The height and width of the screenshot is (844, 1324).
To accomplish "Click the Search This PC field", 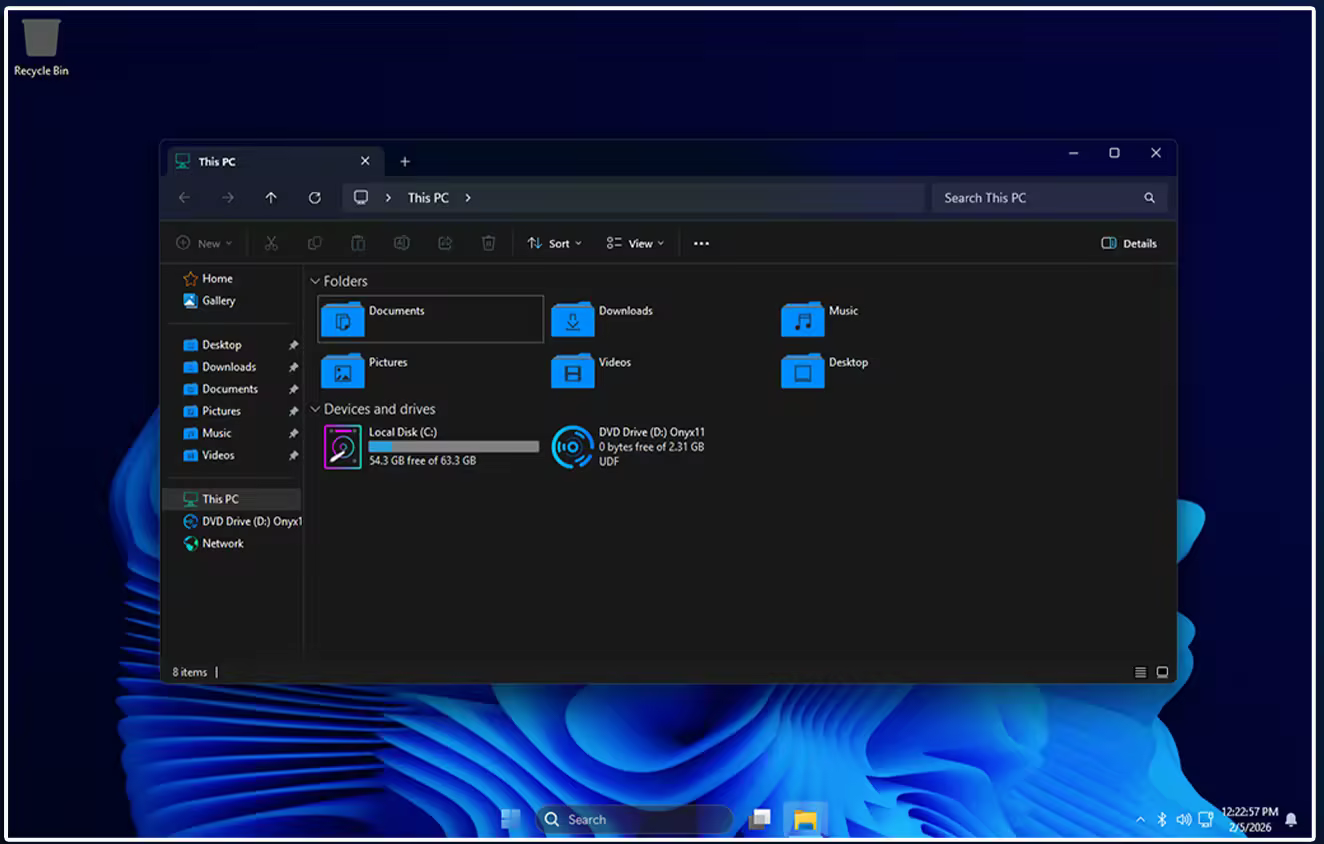I will (x=1035, y=198).
